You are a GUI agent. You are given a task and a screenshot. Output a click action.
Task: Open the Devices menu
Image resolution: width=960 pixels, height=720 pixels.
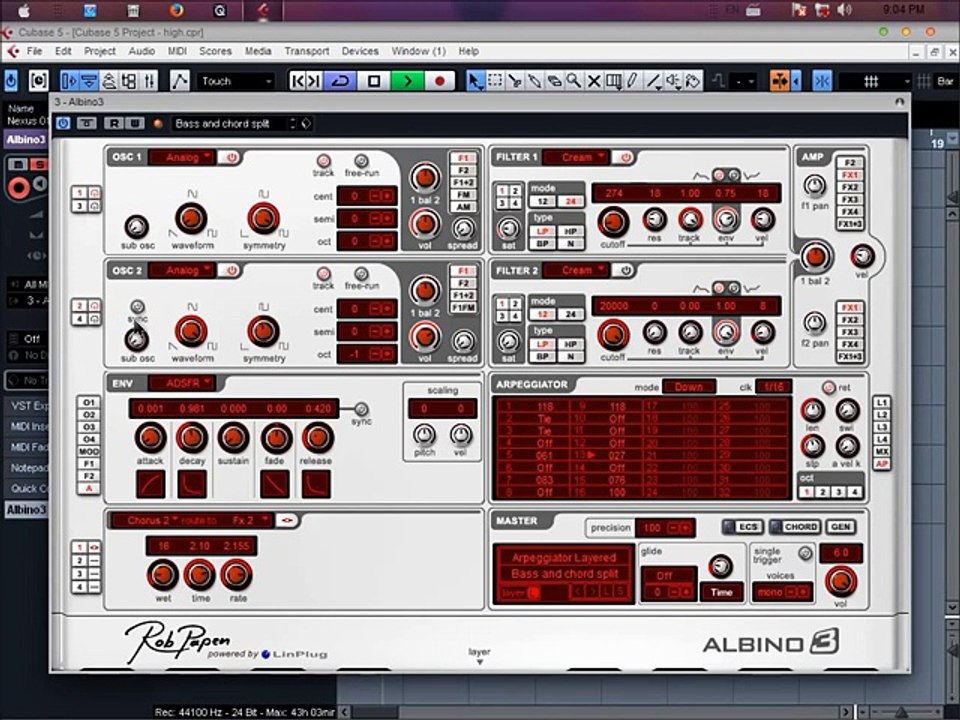360,51
